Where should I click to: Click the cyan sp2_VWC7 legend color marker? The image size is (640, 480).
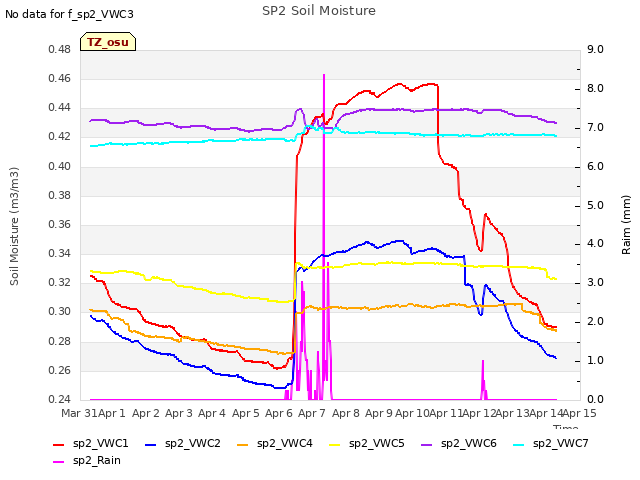518,444
